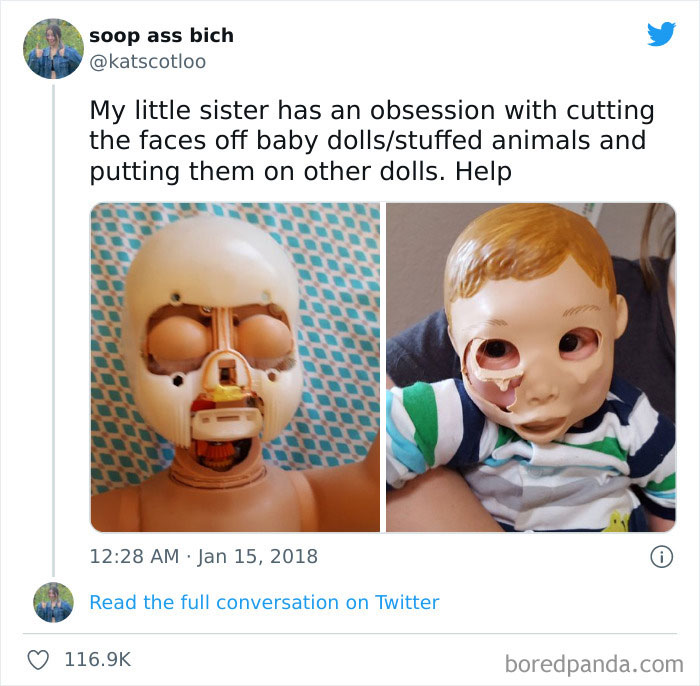This screenshot has height=686, width=700.
Task: Read the full conversation on Twitter
Action: (264, 602)
